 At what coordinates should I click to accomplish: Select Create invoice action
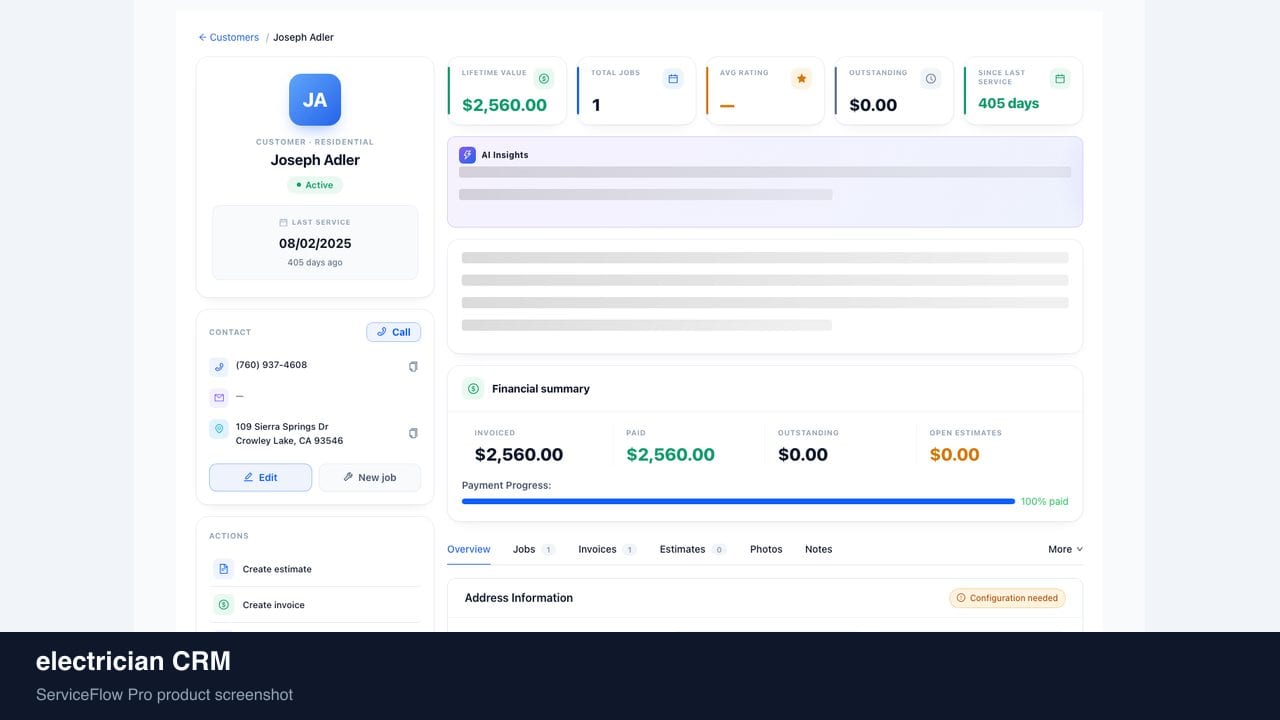[315, 605]
